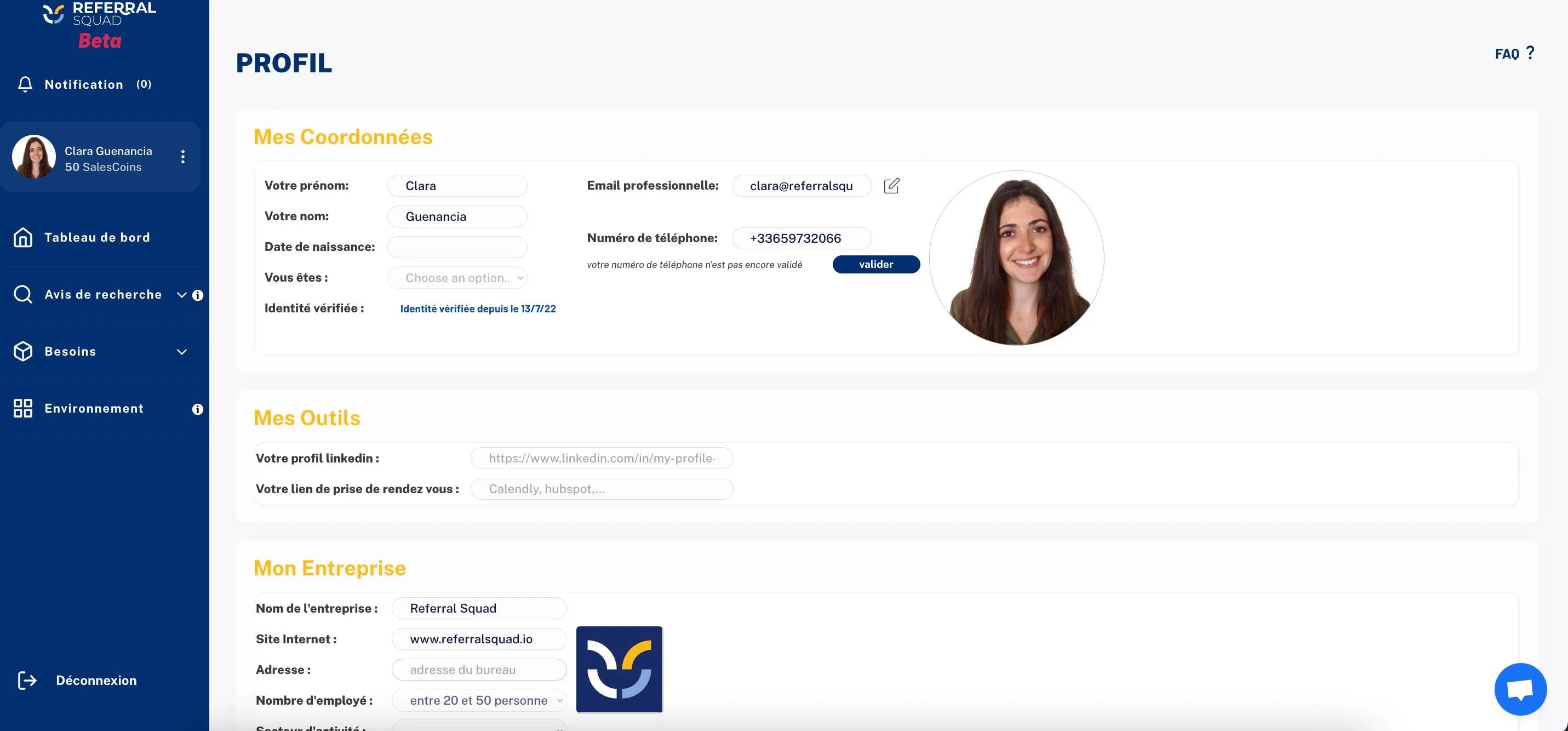Expand the Avis de recherche submenu chevron
The height and width of the screenshot is (731, 1568).
(x=181, y=295)
